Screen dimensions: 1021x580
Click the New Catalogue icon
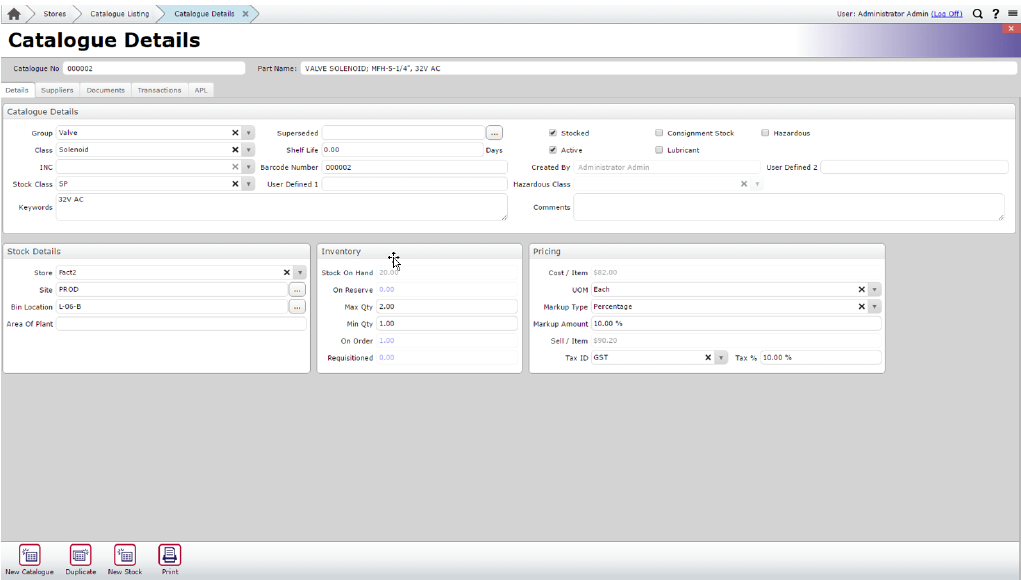click(x=29, y=556)
